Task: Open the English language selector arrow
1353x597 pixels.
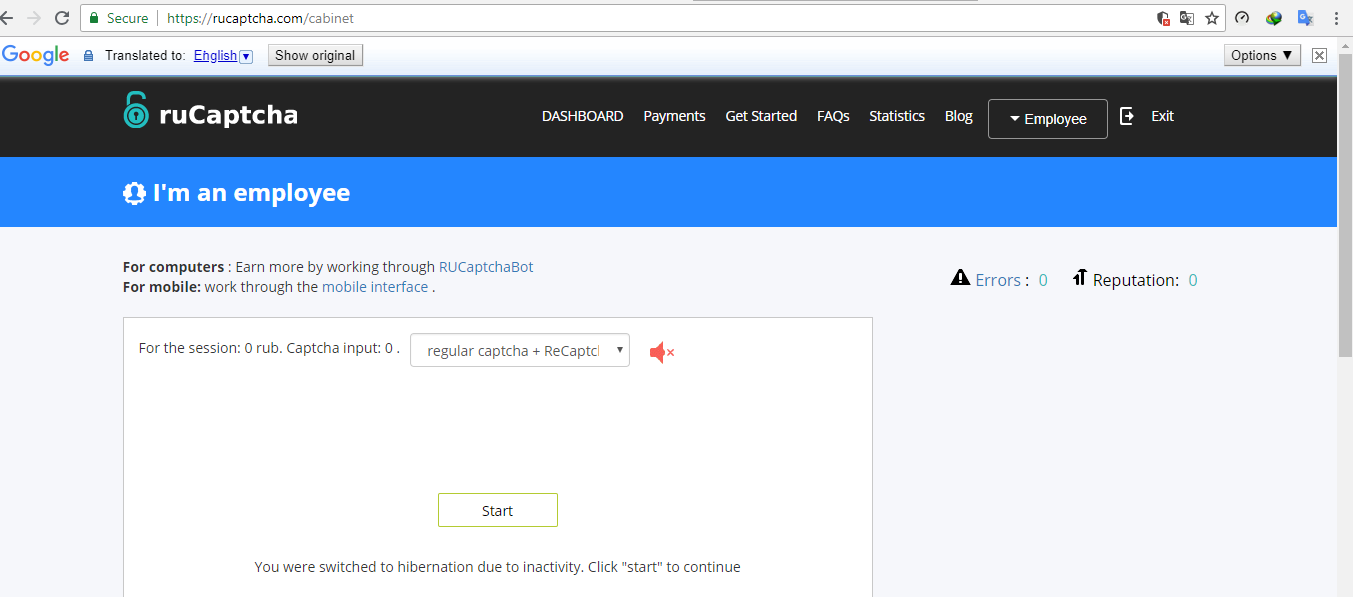Action: (x=246, y=56)
